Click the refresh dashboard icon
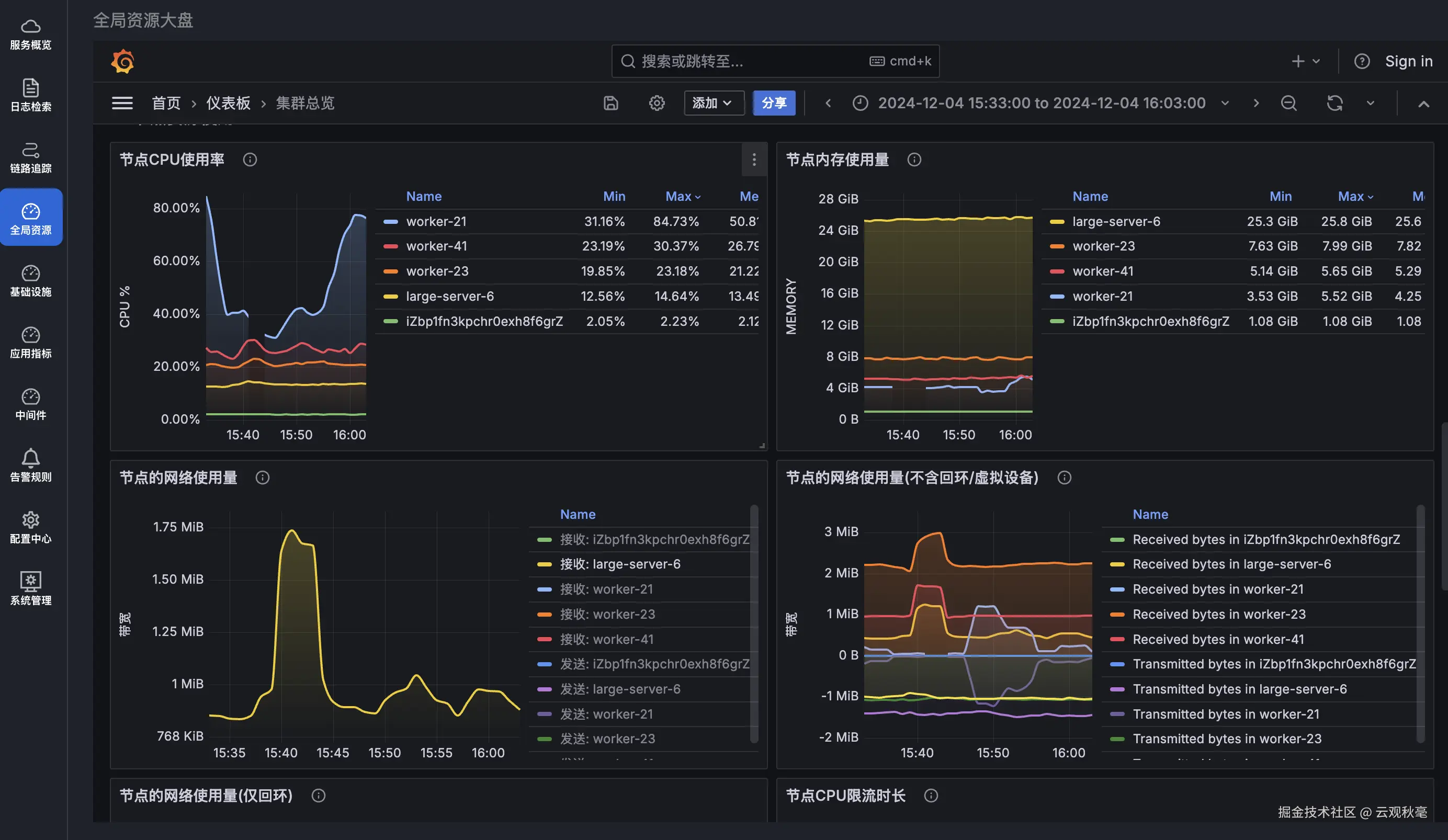The height and width of the screenshot is (840, 1448). tap(1334, 104)
